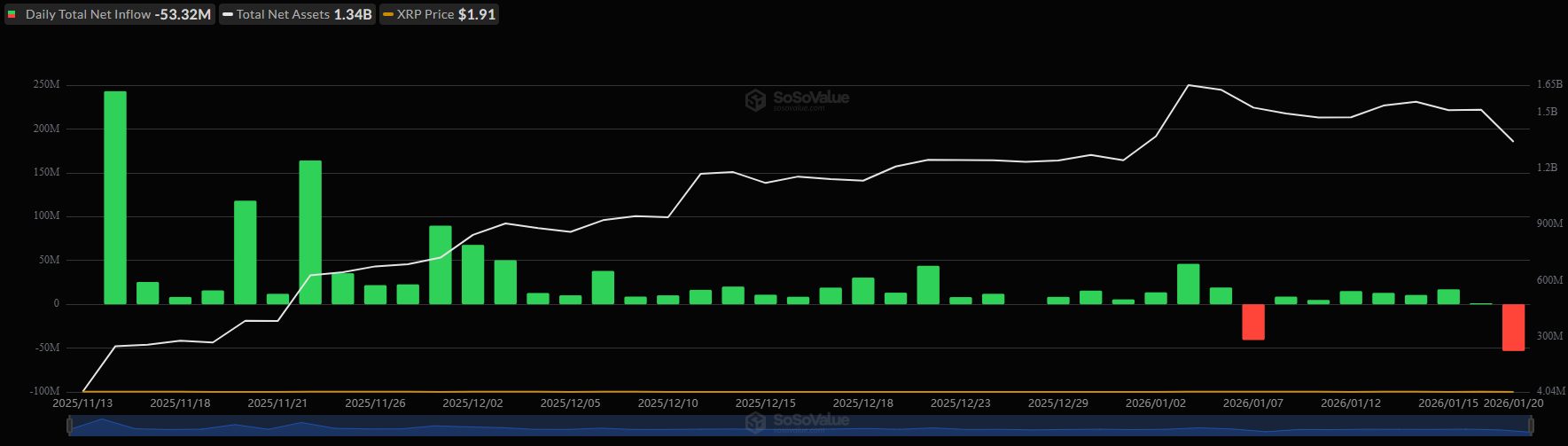Click the peak of the white assets line
The image size is (1568, 446).
point(1188,85)
